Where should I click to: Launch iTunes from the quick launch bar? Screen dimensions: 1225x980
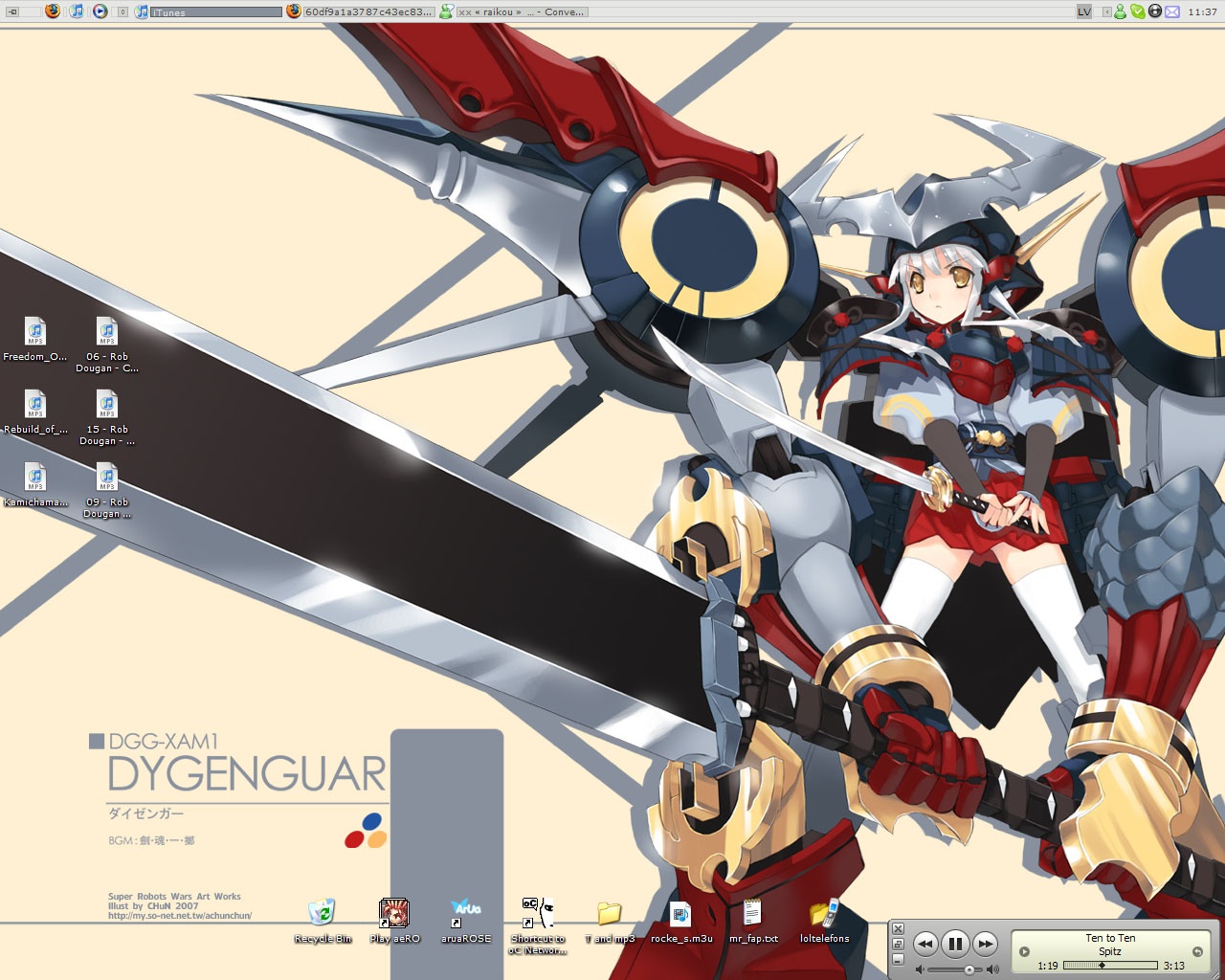pos(77,11)
